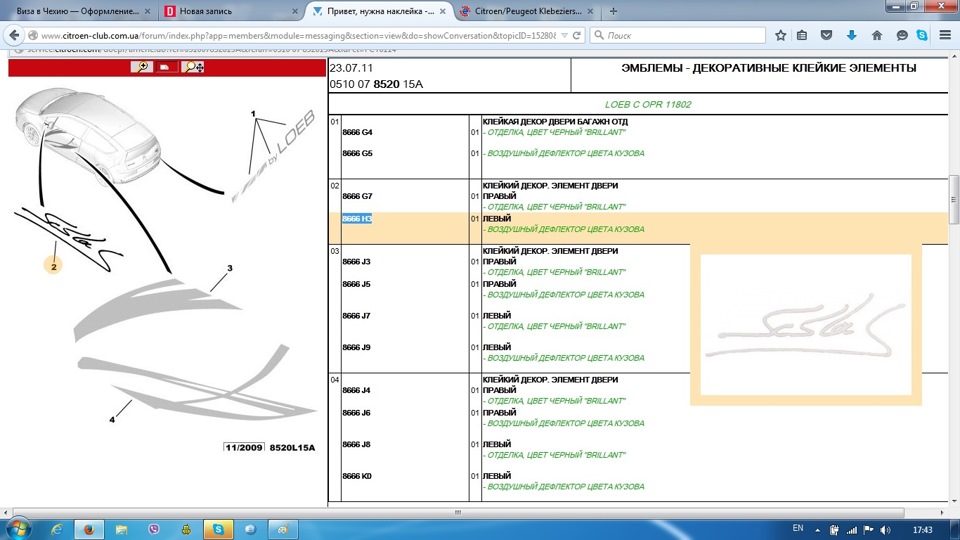Click highlighted part number 8666 H3
Viewport: 960px width, 540px height.
coord(357,219)
